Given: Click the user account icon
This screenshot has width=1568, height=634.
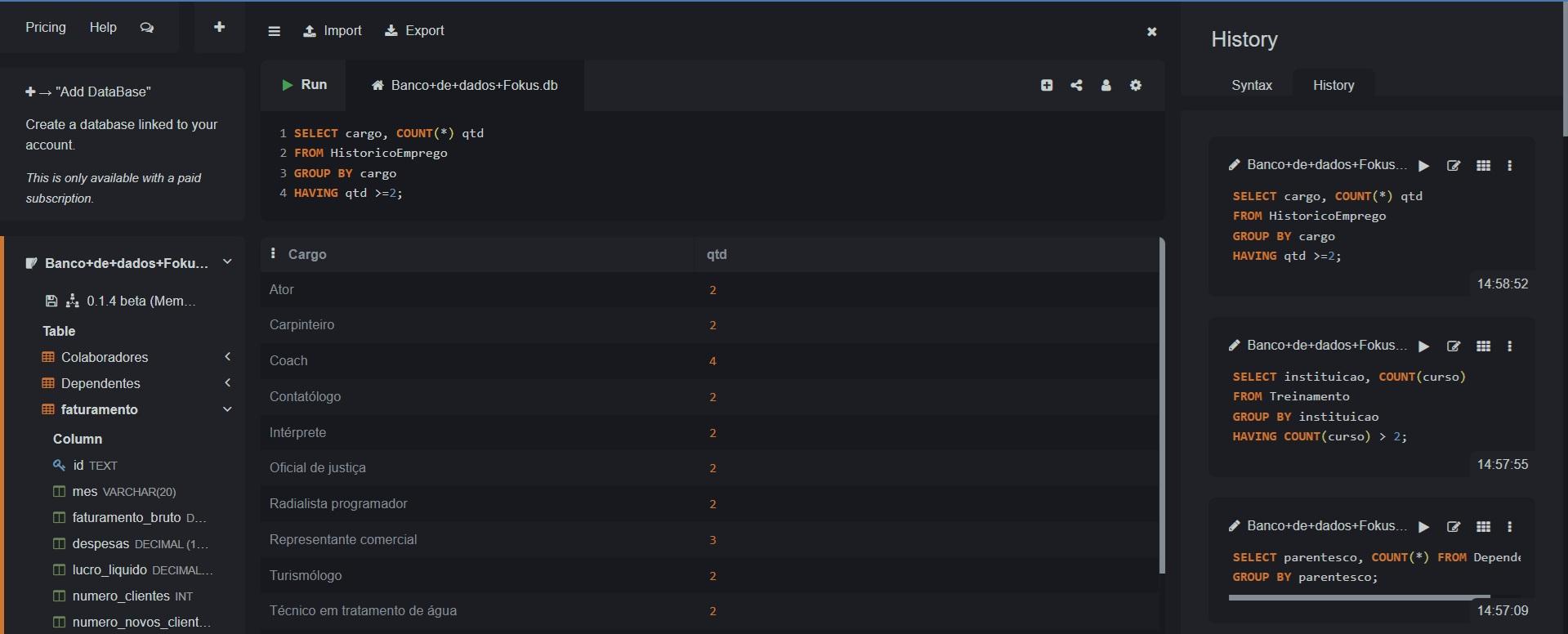Looking at the screenshot, I should [1106, 85].
